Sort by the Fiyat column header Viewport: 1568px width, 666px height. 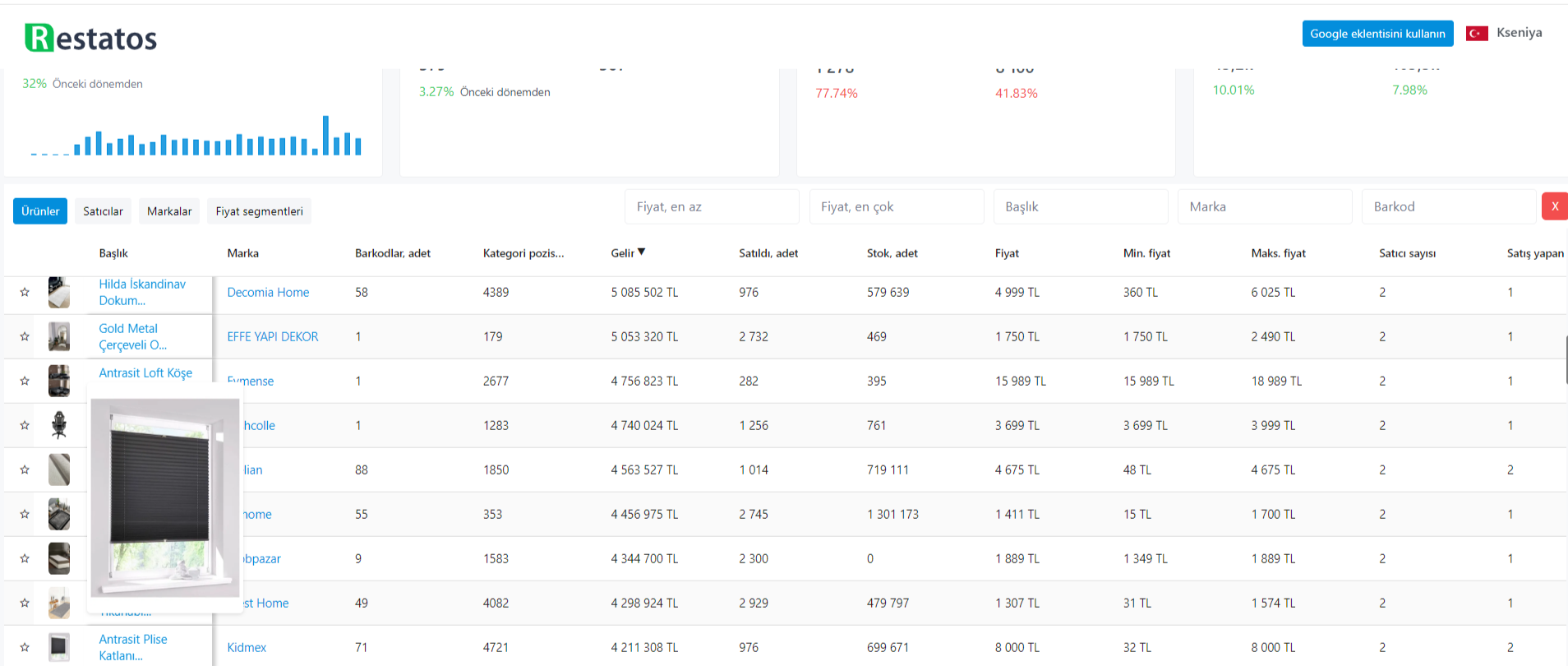click(x=1007, y=253)
